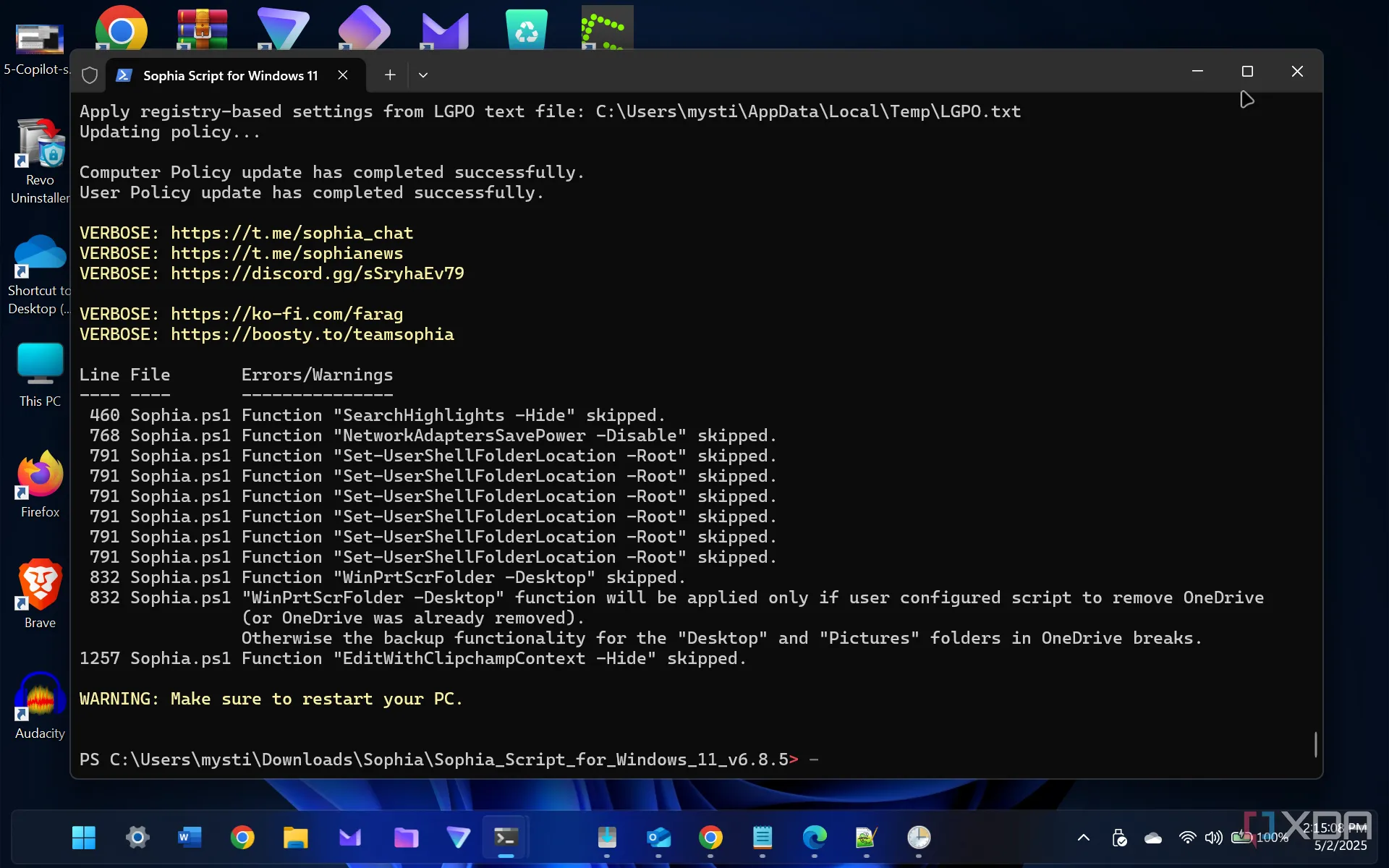Open the Wi-Fi network tray icon
Screen dimensions: 1389x868
point(1186,838)
